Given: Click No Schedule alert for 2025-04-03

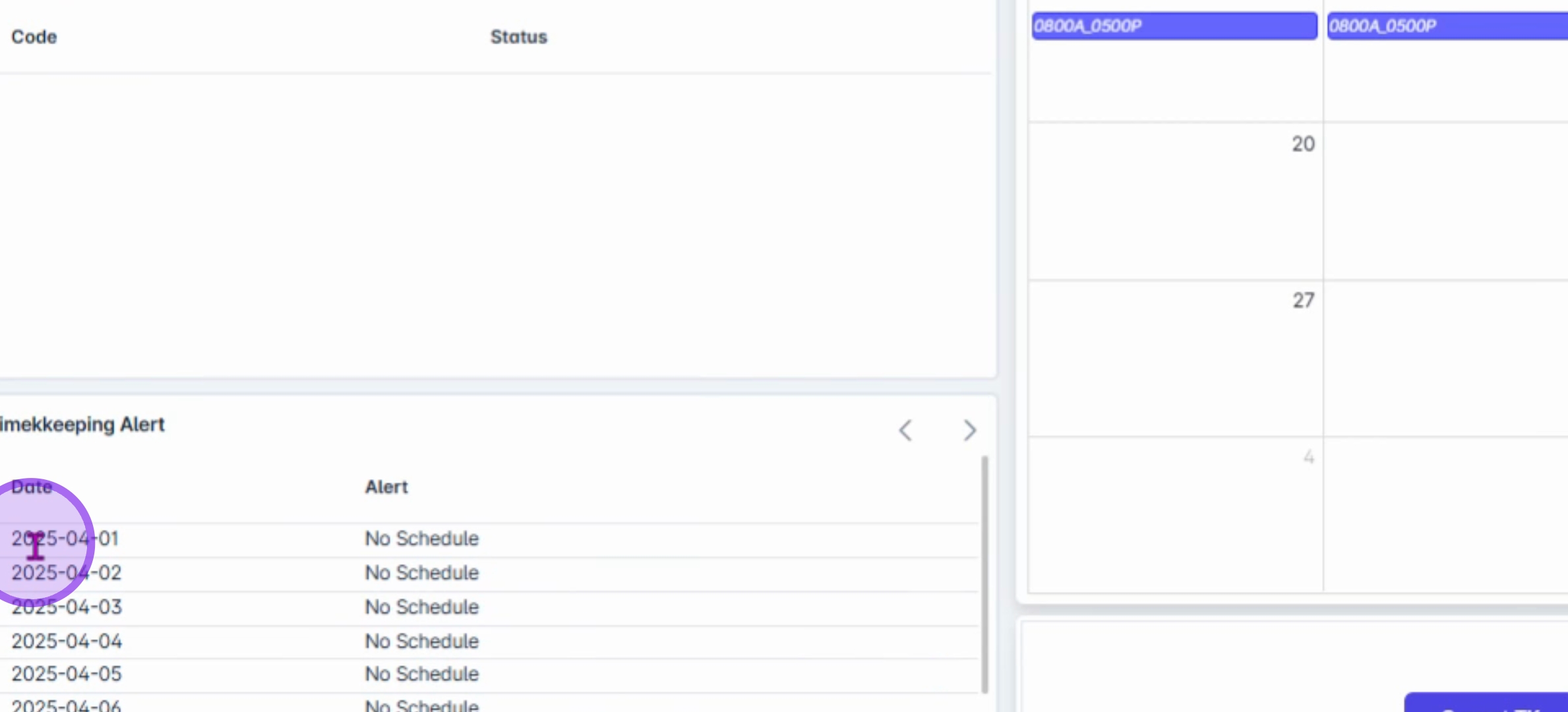Looking at the screenshot, I should 422,607.
